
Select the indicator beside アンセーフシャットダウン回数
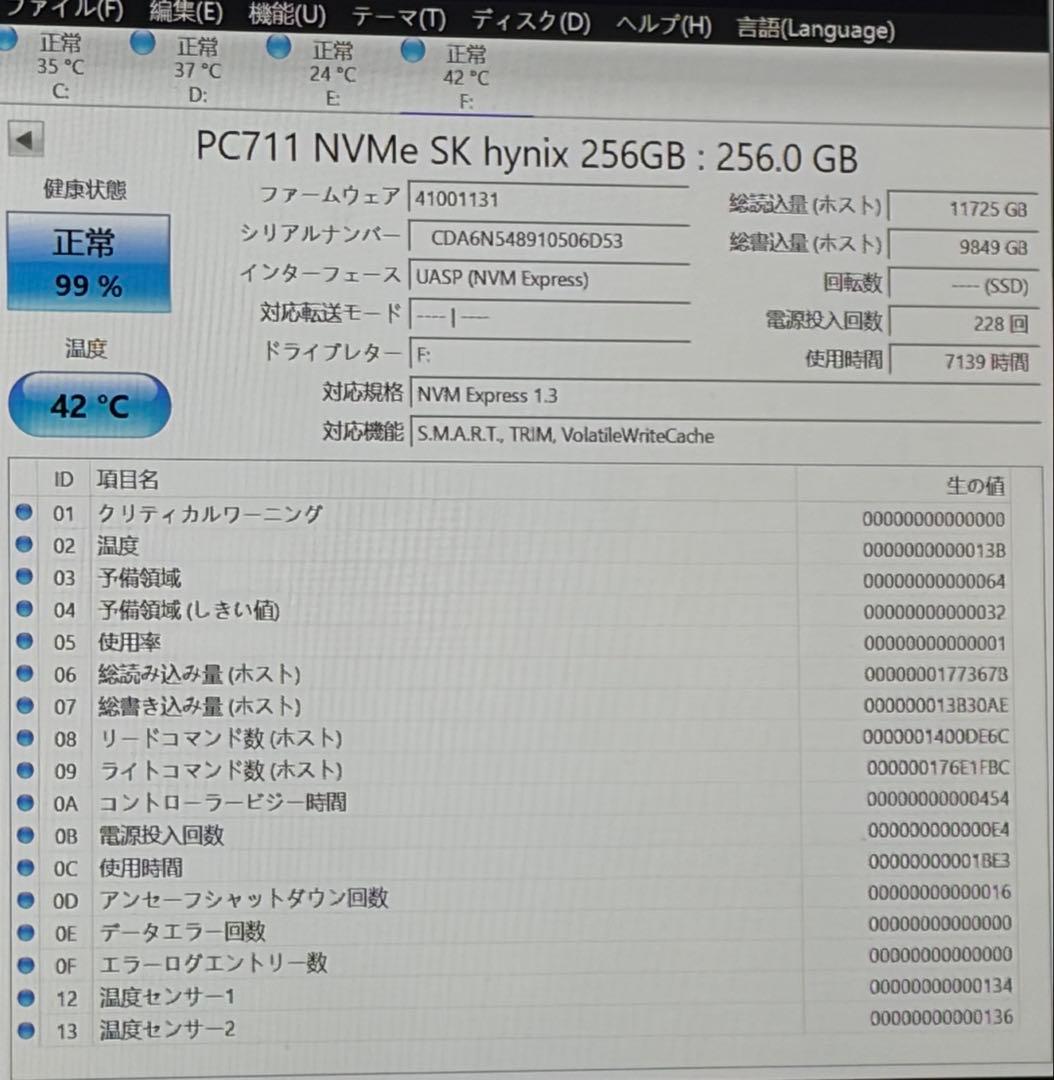tap(24, 898)
